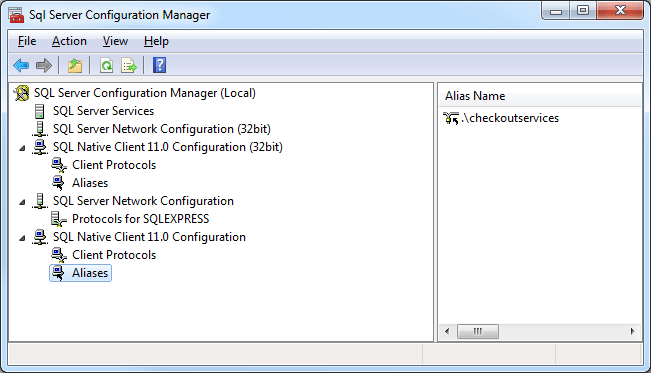The height and width of the screenshot is (373, 651).
Task: Click the Up one level folder icon
Action: coord(75,65)
